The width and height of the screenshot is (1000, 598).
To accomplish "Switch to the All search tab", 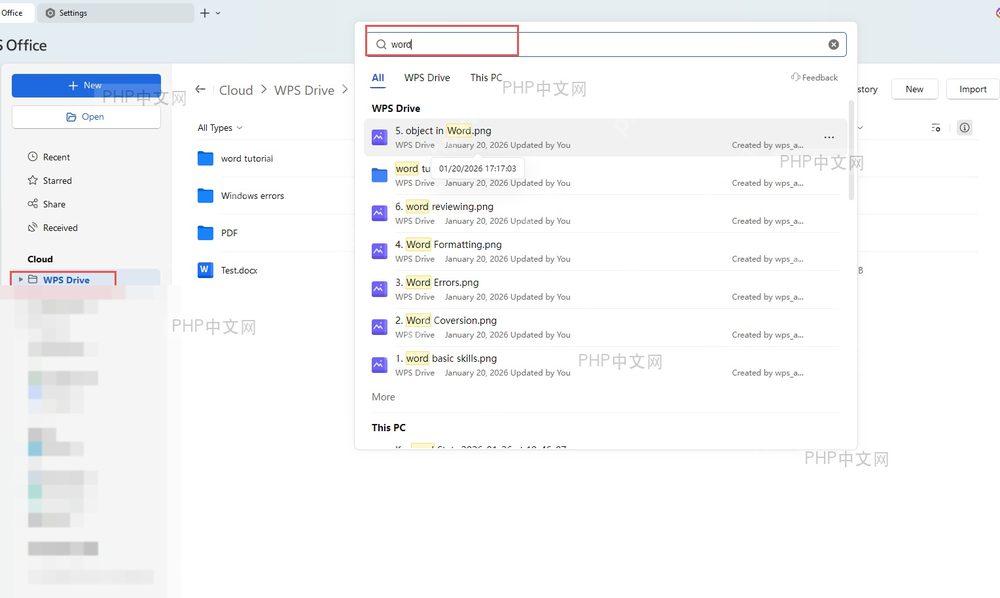I will pyautogui.click(x=378, y=78).
